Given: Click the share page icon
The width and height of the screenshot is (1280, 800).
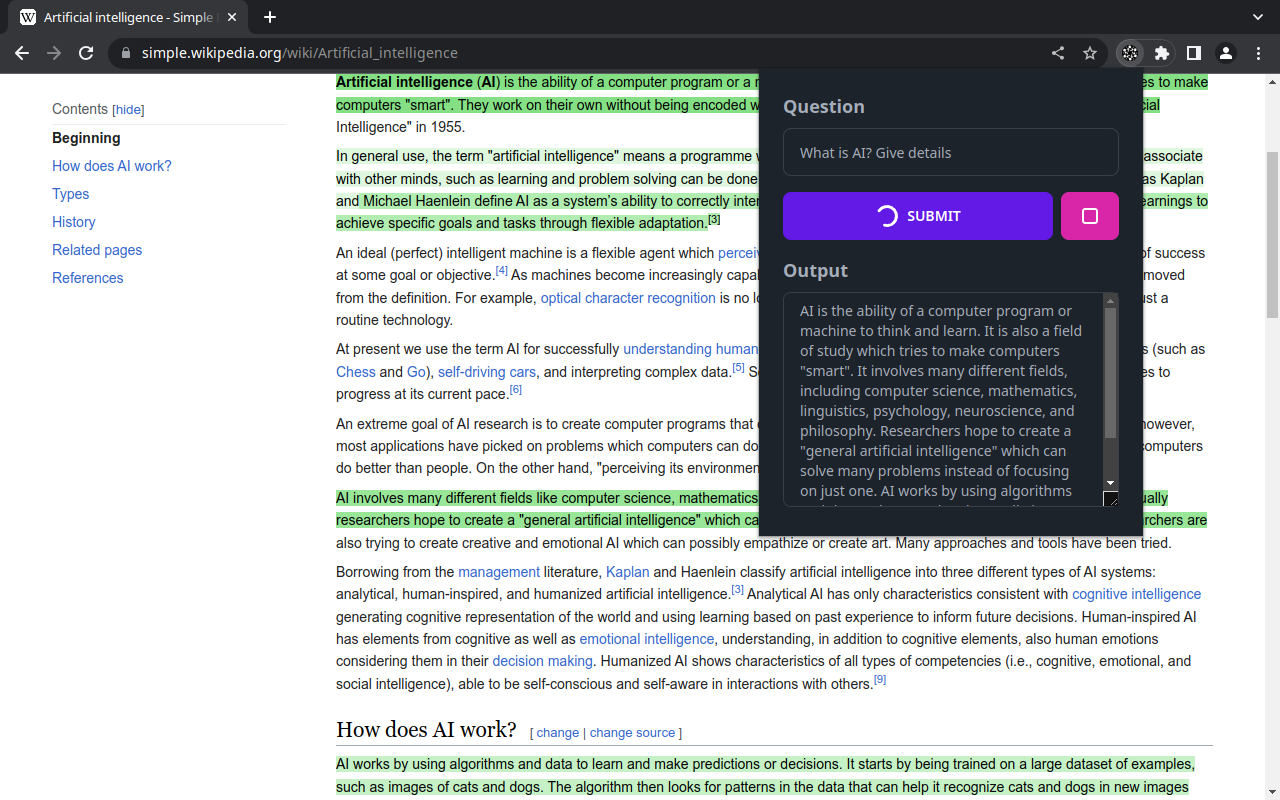Looking at the screenshot, I should coord(1058,53).
